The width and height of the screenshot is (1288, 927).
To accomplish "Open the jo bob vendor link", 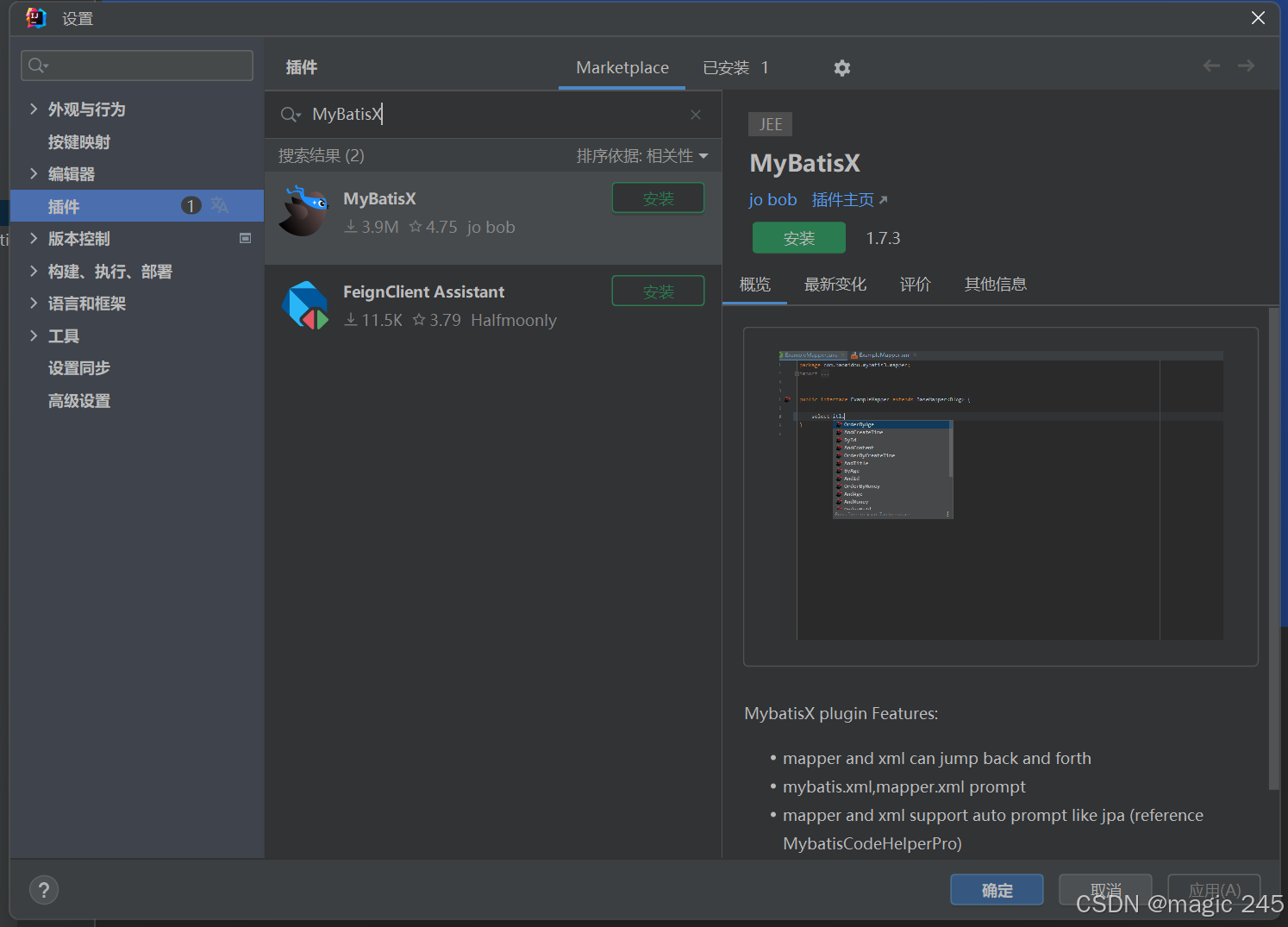I will 772,200.
